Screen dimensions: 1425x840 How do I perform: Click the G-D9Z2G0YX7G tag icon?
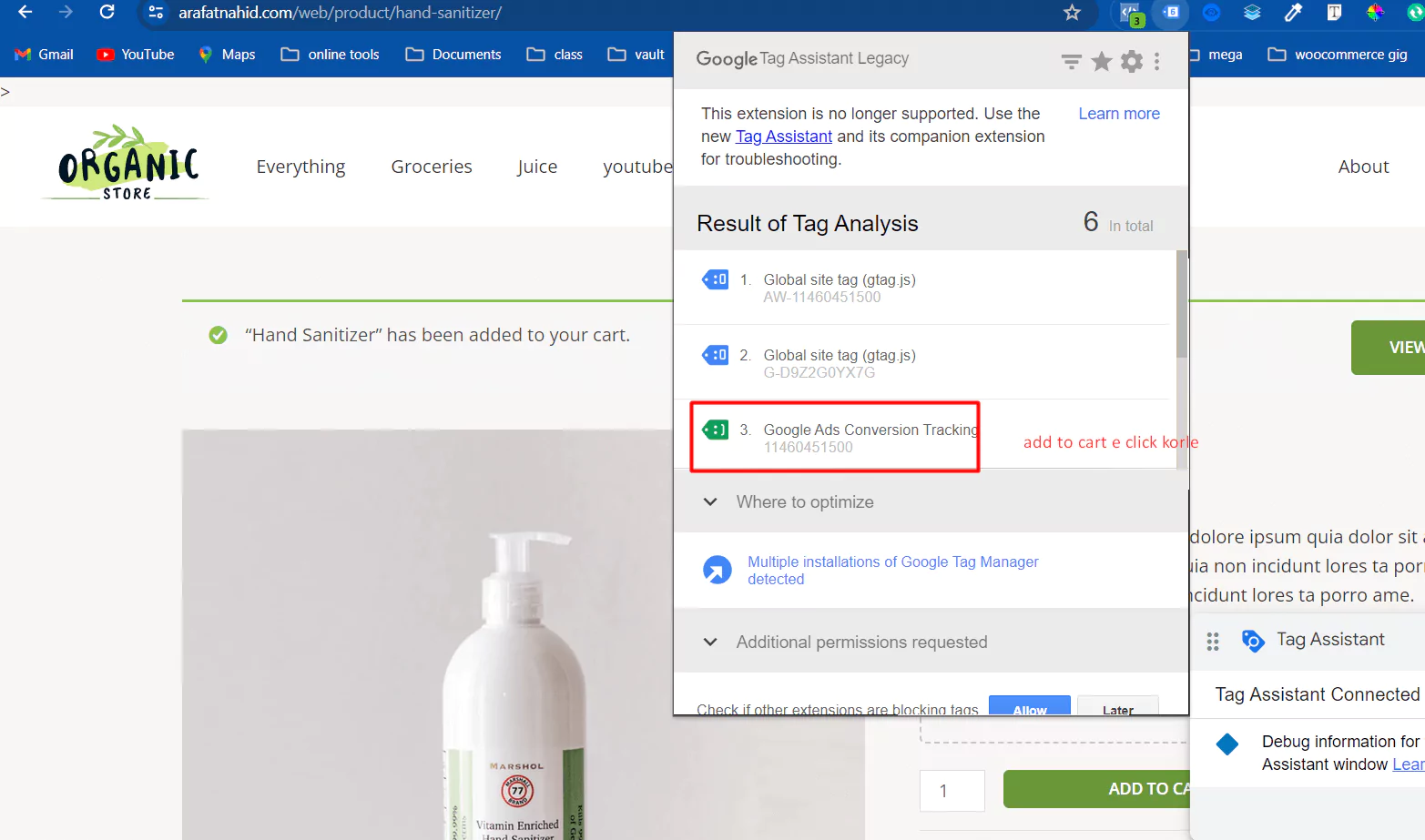(716, 355)
